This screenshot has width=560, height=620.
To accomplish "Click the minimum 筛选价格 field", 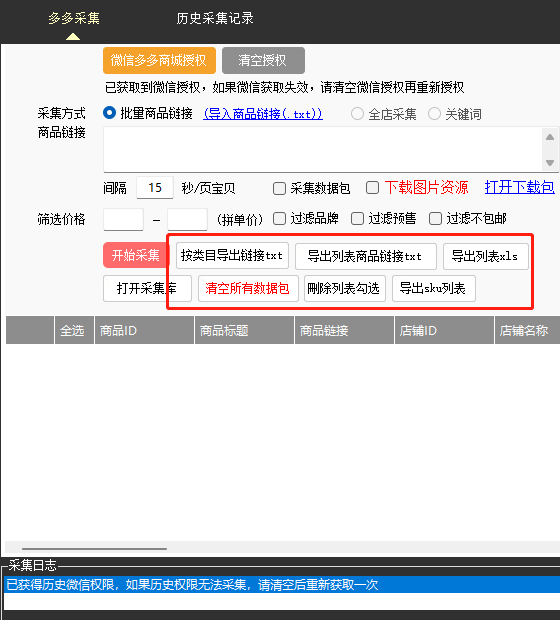I will [x=123, y=219].
